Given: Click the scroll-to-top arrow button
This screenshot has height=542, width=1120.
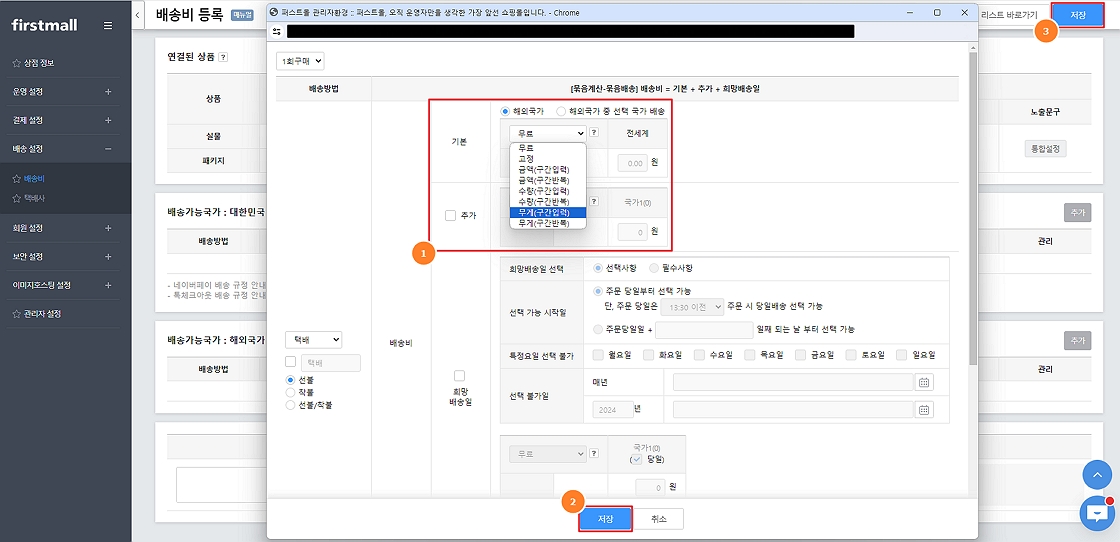Looking at the screenshot, I should point(1097,475).
